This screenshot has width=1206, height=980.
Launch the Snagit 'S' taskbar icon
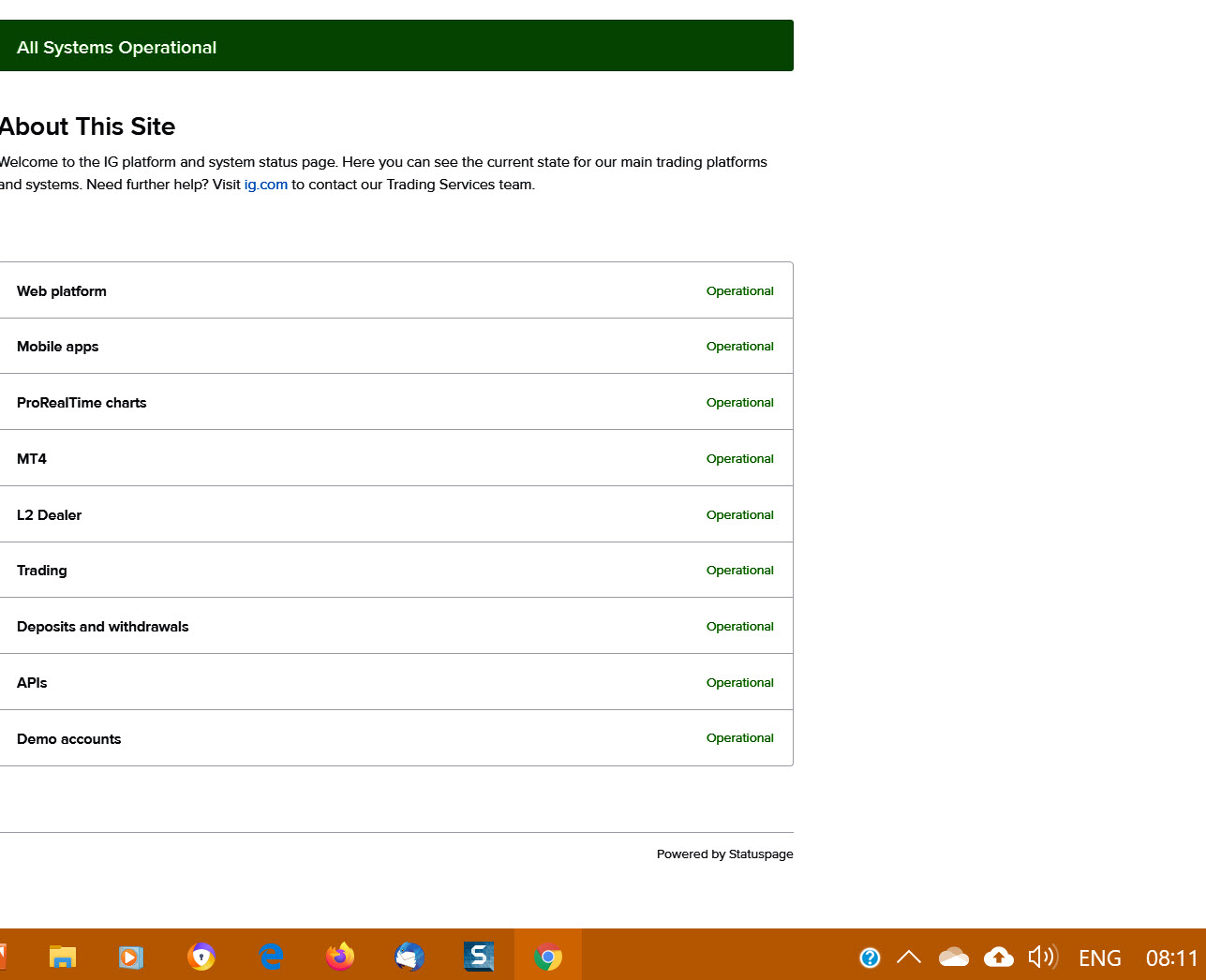tap(479, 957)
